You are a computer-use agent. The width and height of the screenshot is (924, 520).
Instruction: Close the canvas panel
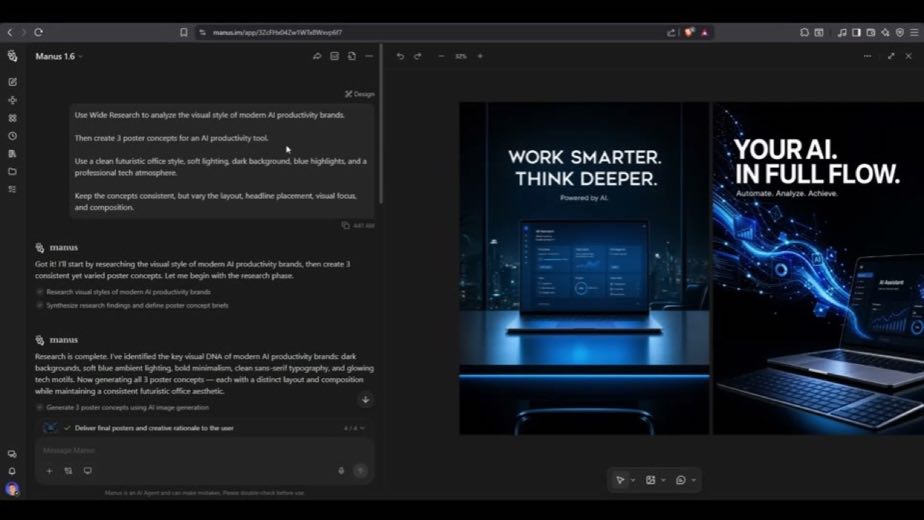point(909,56)
